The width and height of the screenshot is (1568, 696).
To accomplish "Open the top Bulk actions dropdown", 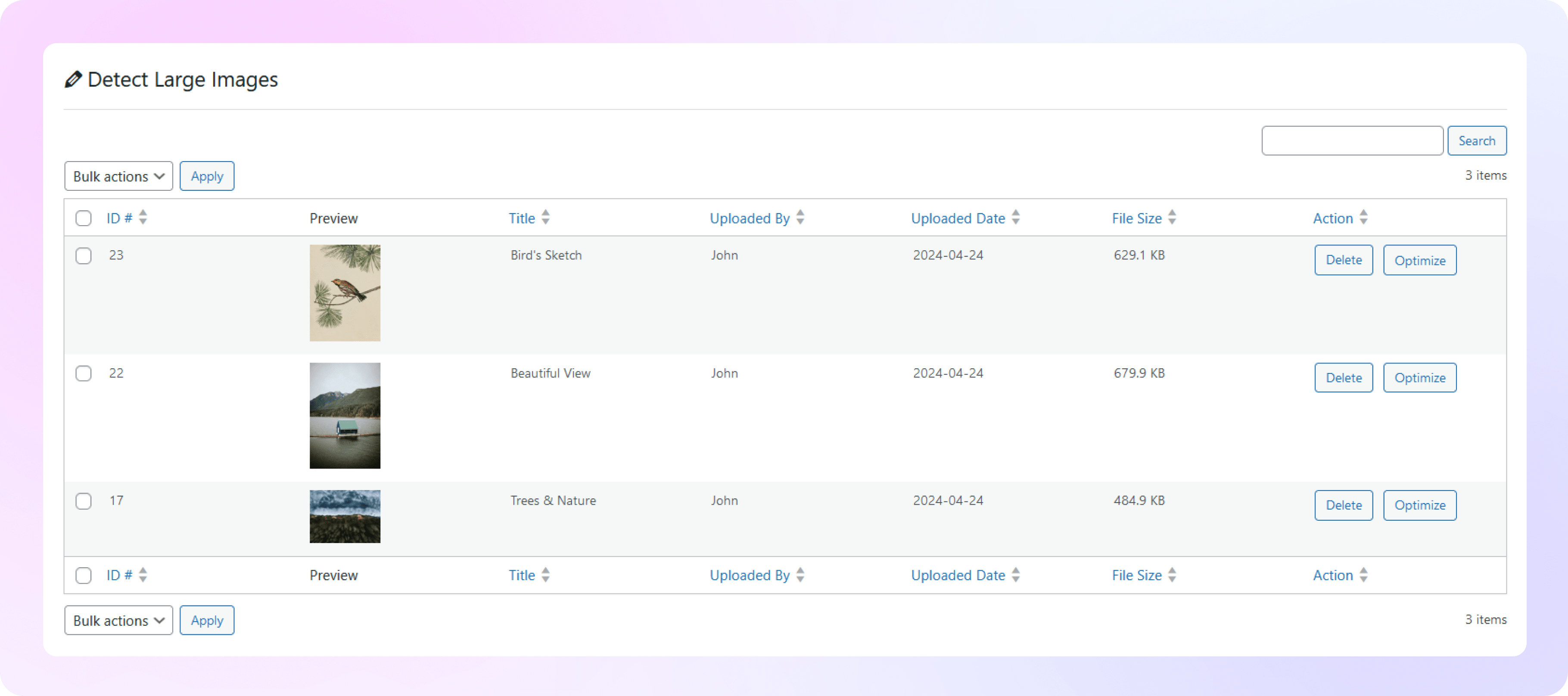I will tap(119, 176).
